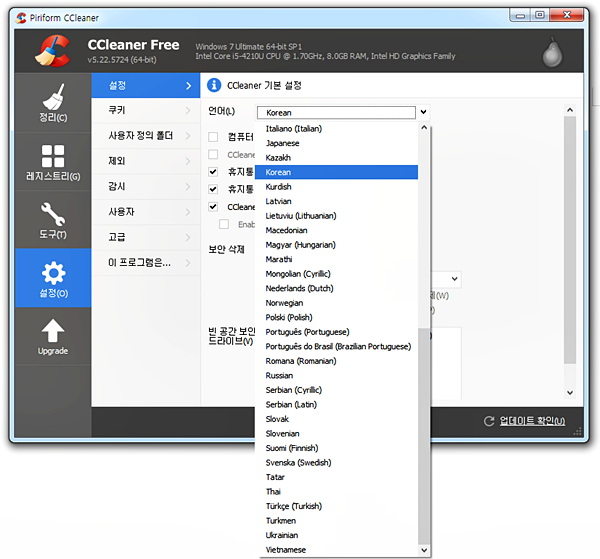The image size is (600, 559).
Task: Click the pear icon in header
Action: pyautogui.click(x=552, y=52)
